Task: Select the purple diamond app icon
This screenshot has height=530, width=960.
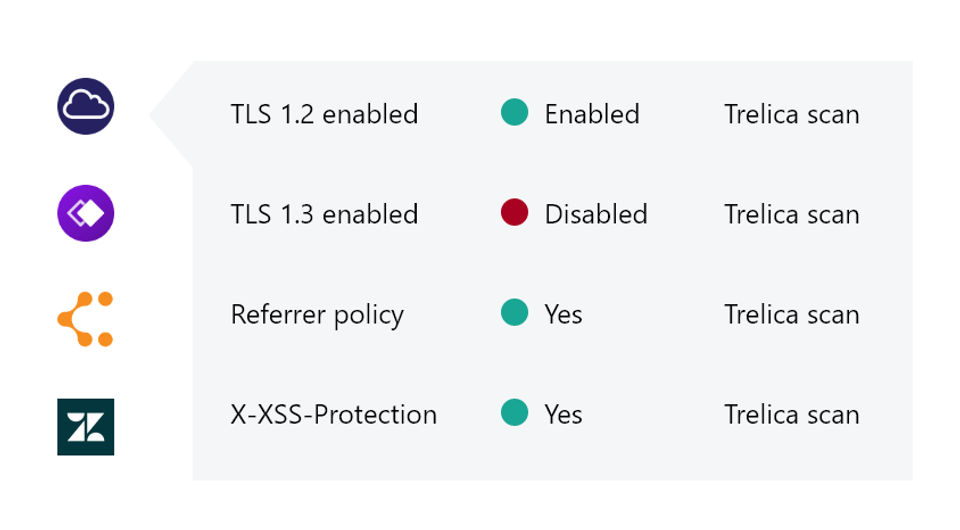Action: tap(86, 213)
